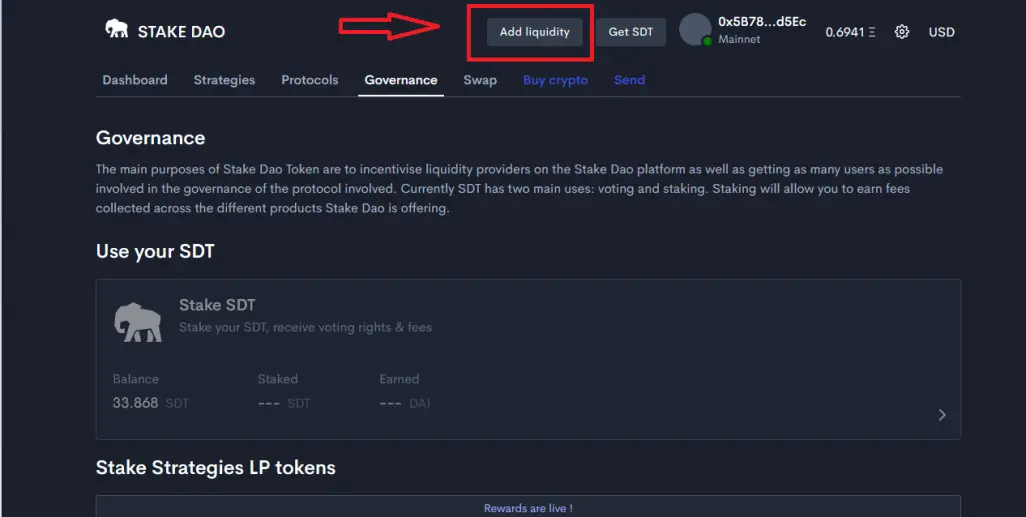Viewport: 1026px width, 517px height.
Task: Click wallet address 0x5B78...d5Ec
Action: pyautogui.click(x=762, y=22)
